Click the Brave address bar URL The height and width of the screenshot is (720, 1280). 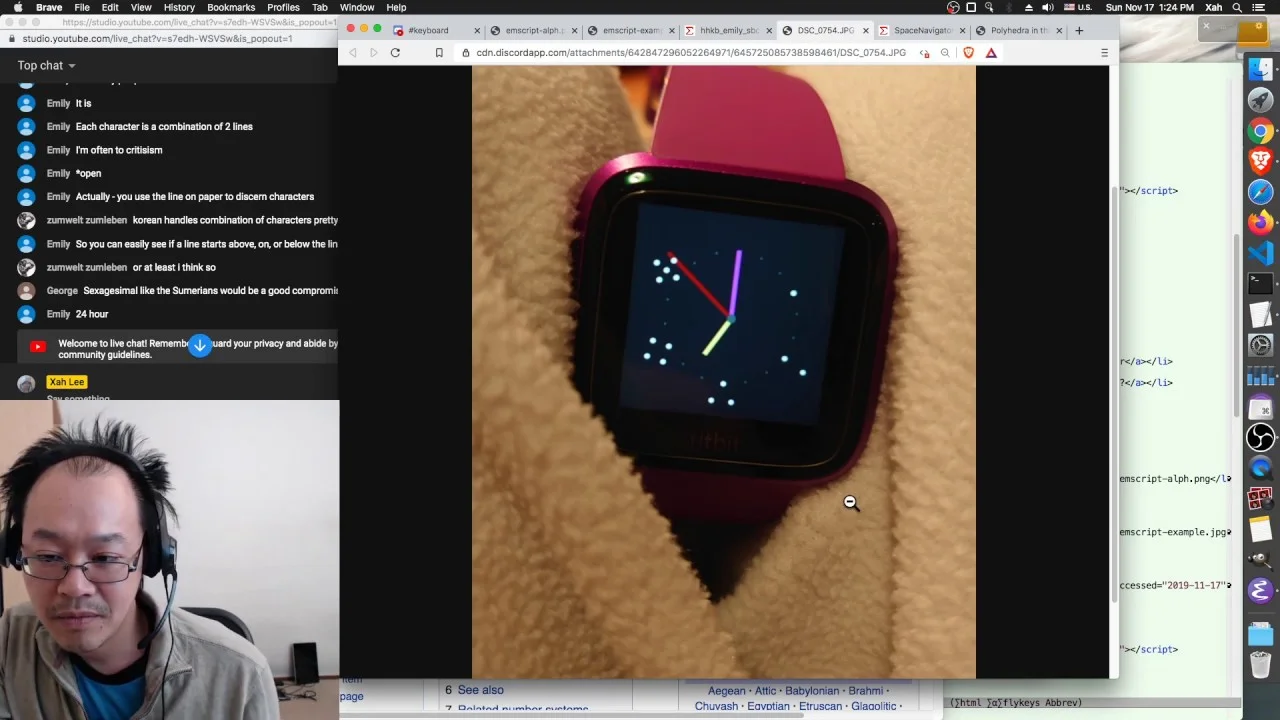point(691,52)
